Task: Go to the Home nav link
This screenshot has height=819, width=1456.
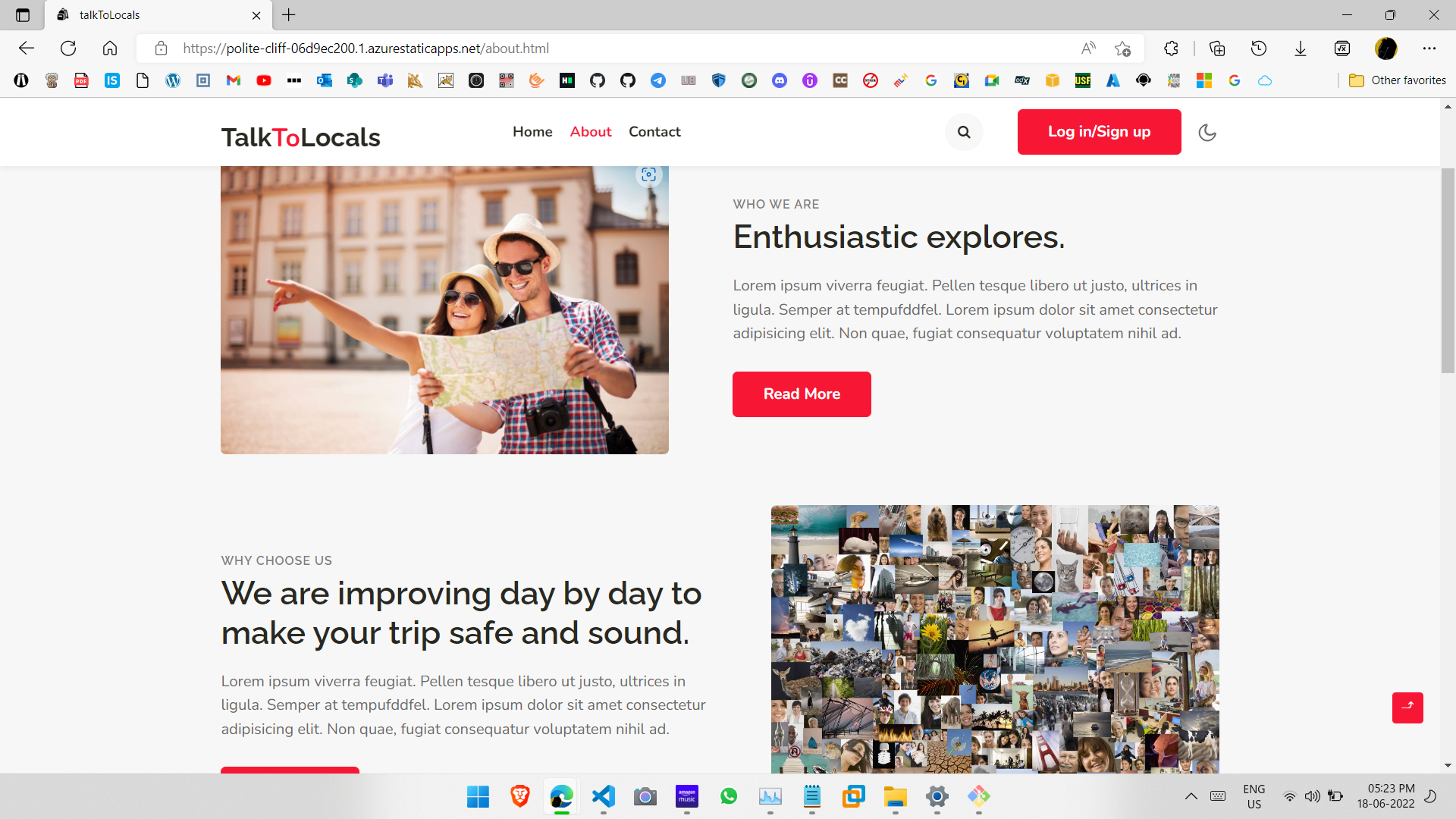Action: pyautogui.click(x=532, y=132)
